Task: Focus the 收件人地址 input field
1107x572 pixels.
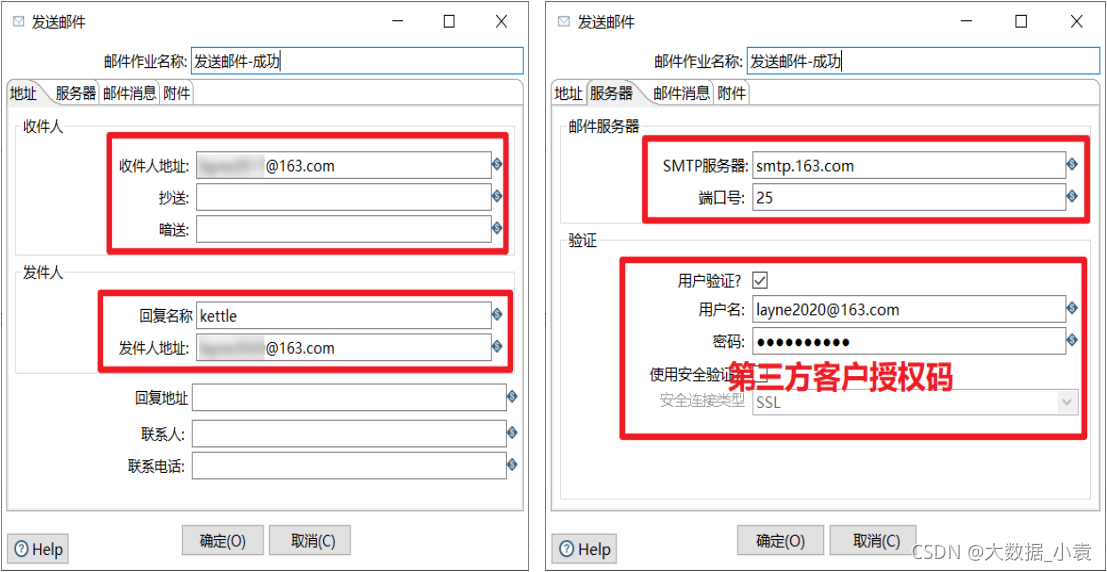Action: [344, 166]
